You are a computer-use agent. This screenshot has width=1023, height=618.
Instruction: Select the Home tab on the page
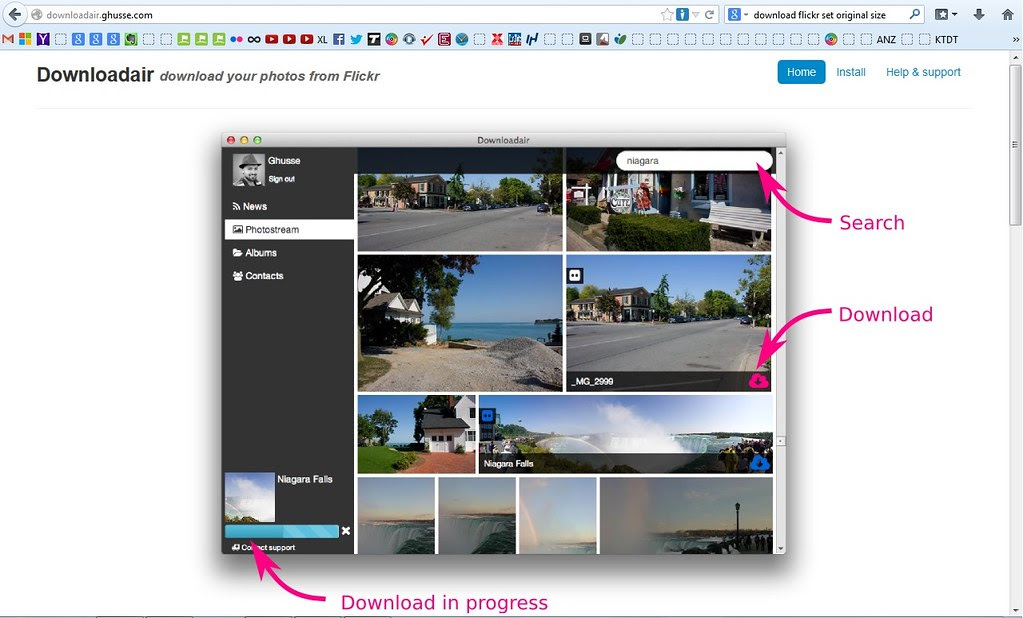801,72
